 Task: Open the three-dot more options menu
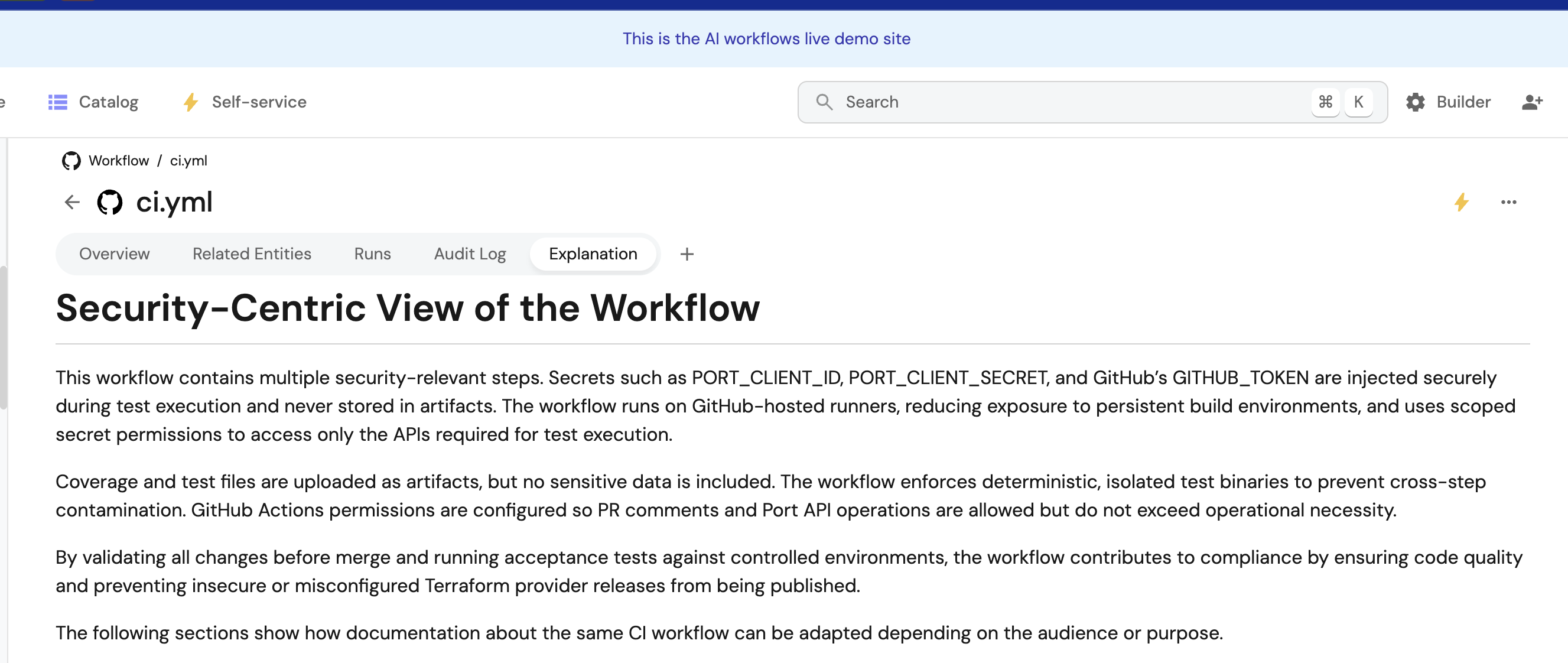click(x=1508, y=202)
